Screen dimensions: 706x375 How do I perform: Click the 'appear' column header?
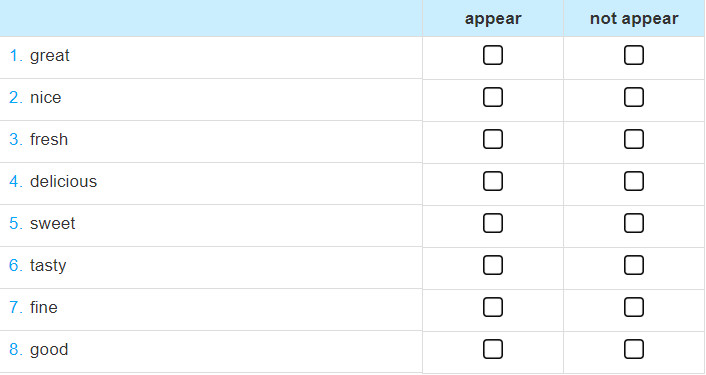[x=493, y=19]
